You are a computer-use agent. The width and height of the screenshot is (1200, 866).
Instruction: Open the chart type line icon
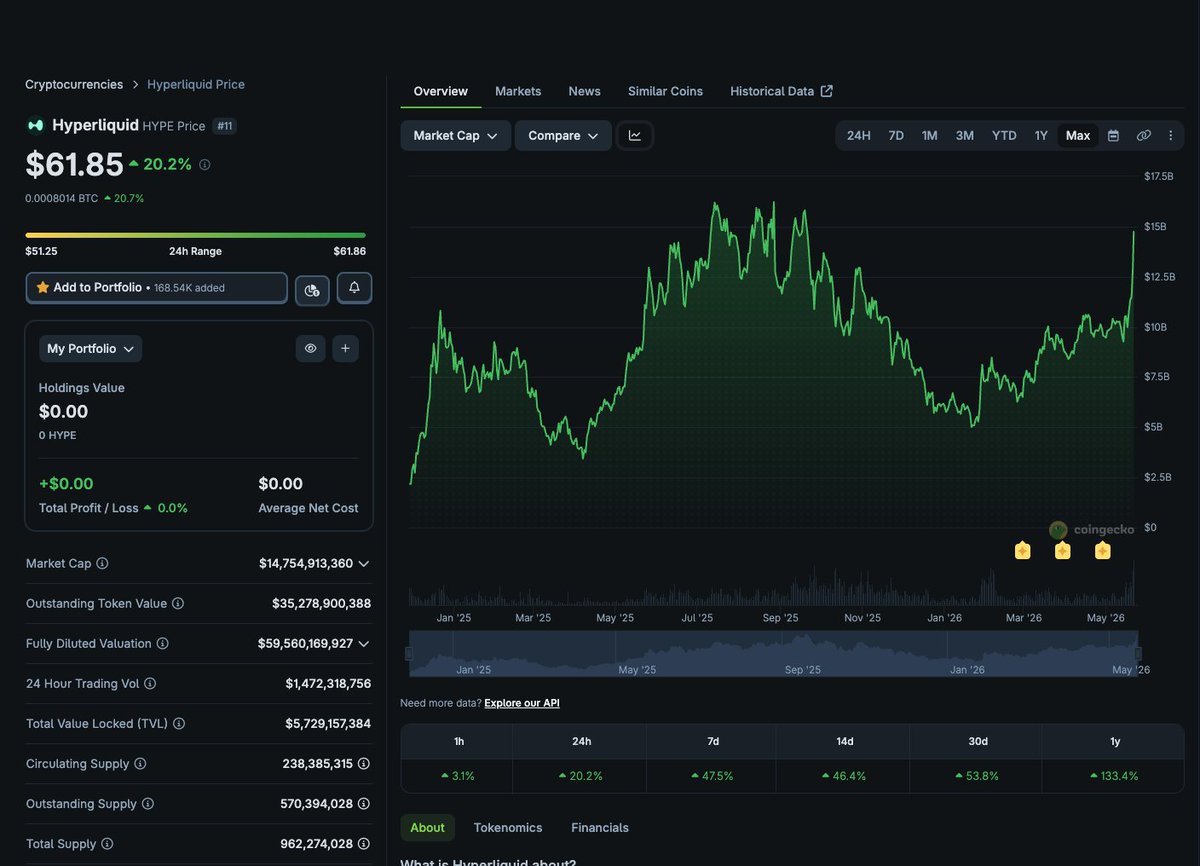(635, 136)
